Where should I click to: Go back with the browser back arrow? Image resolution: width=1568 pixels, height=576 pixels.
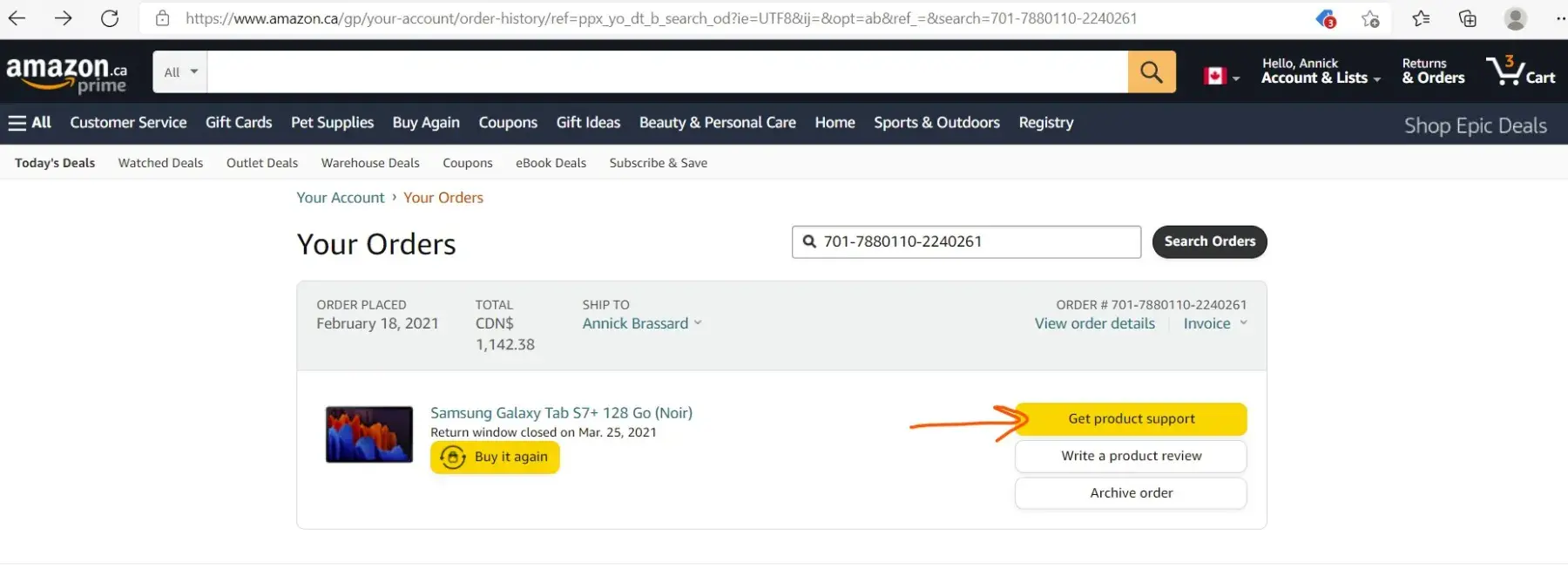click(17, 18)
